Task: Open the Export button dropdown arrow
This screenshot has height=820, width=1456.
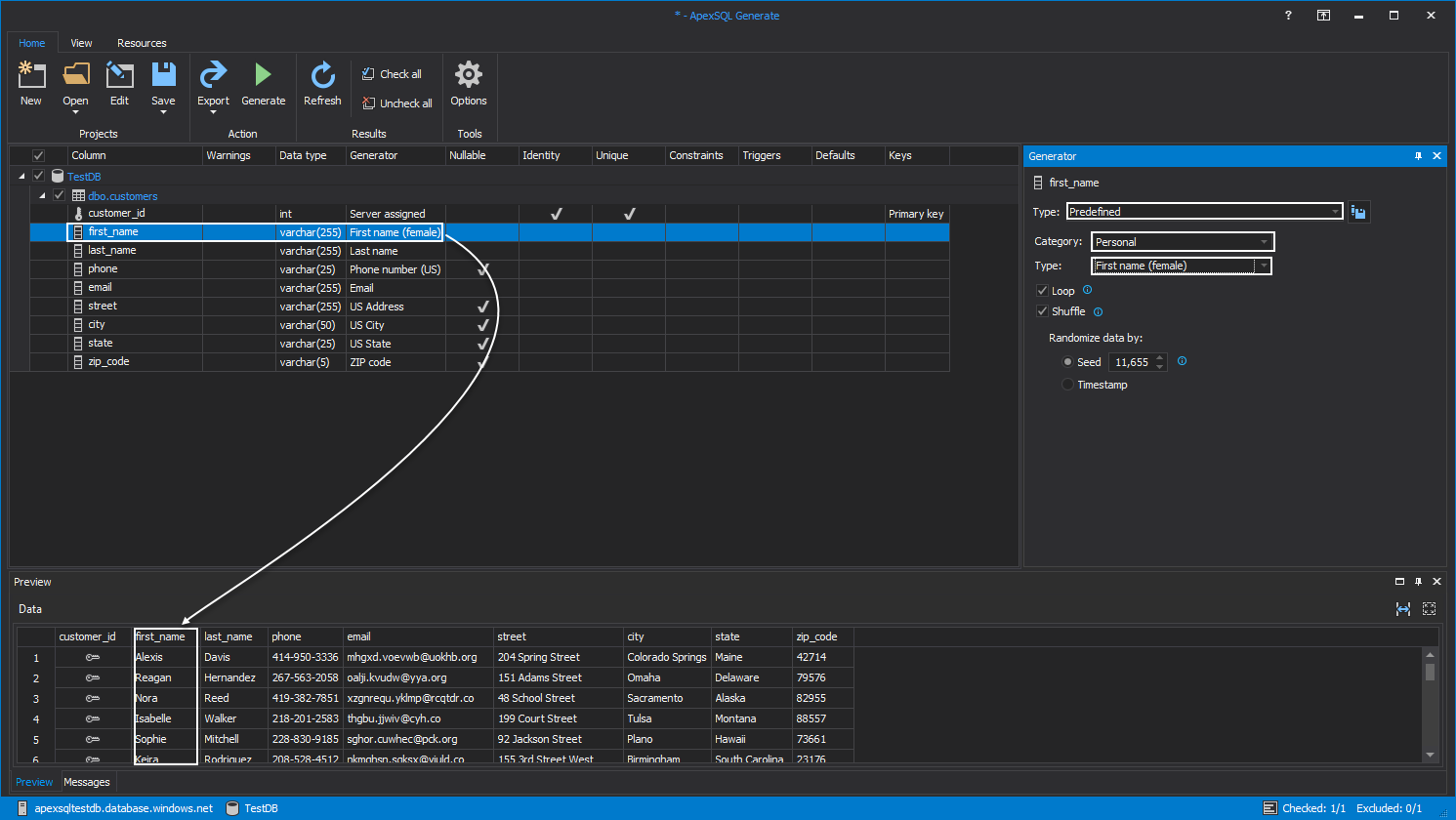Action: [x=213, y=112]
